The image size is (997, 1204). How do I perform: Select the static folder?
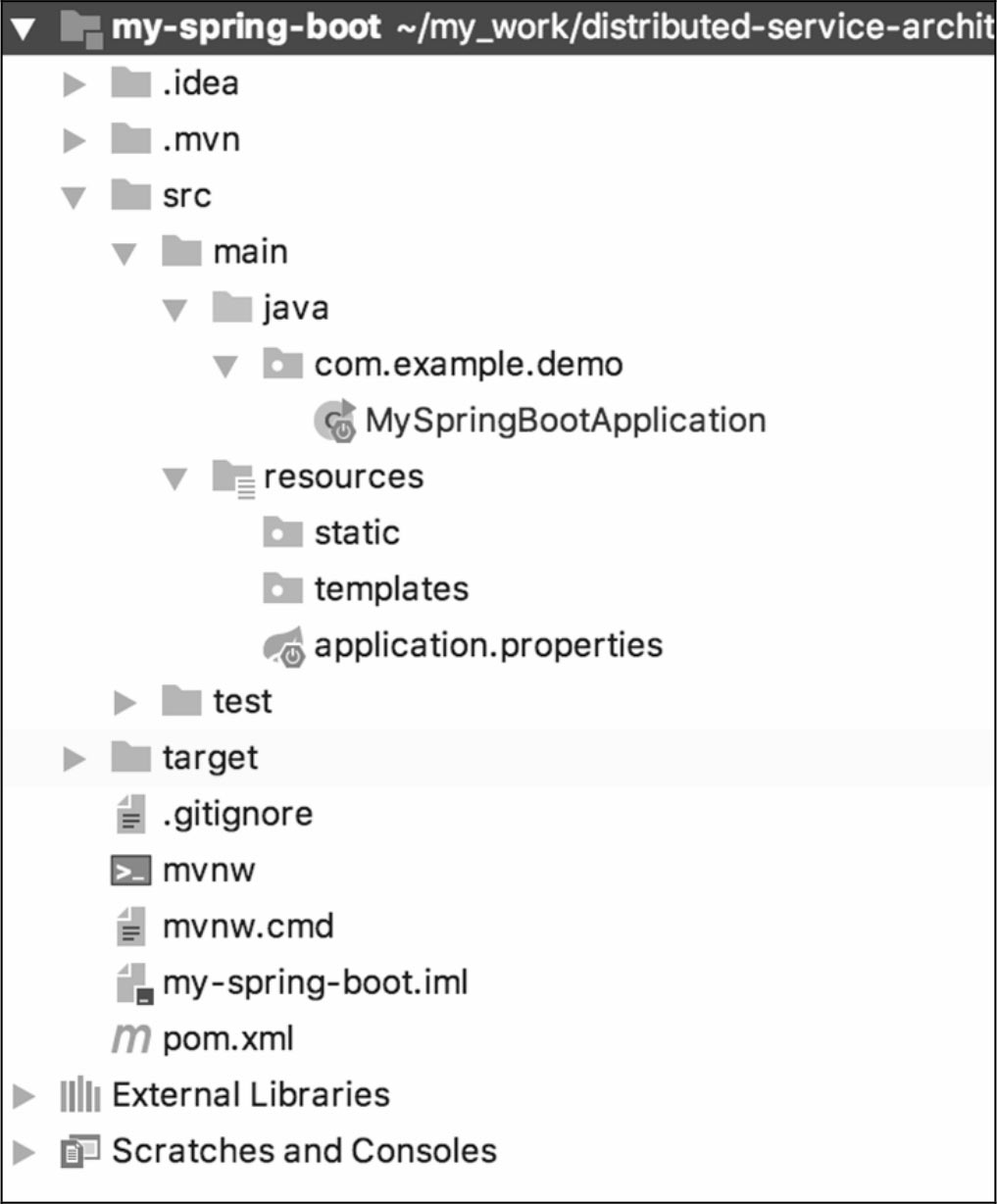pos(356,533)
